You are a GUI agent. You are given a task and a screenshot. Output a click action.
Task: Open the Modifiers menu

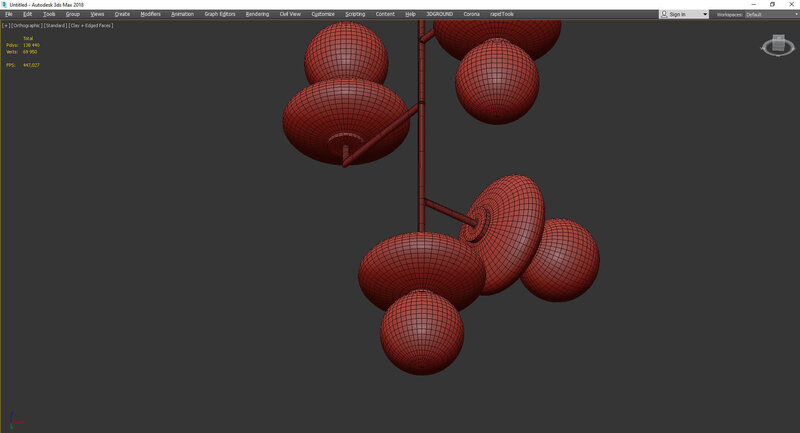(150, 14)
